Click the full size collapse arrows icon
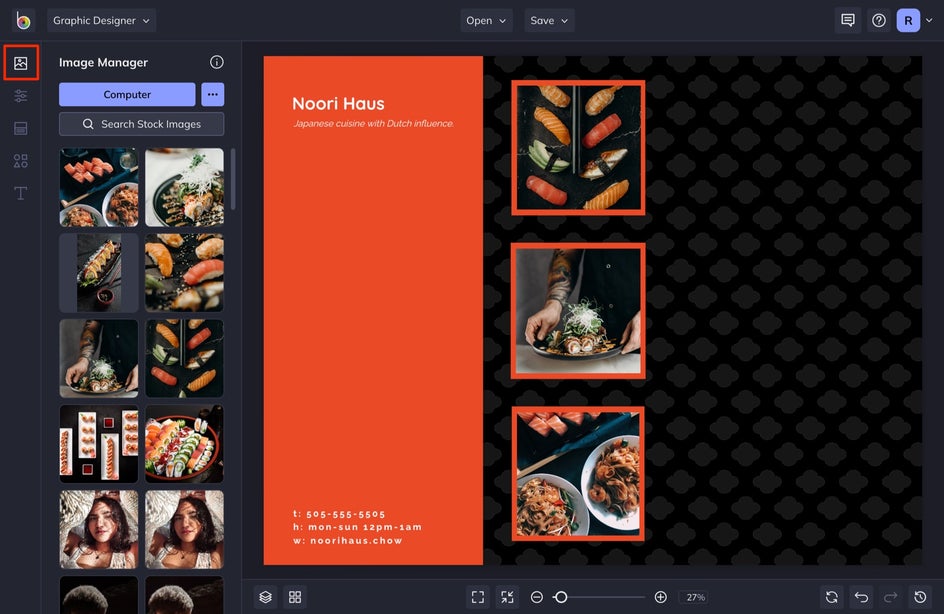 pyautogui.click(x=508, y=597)
